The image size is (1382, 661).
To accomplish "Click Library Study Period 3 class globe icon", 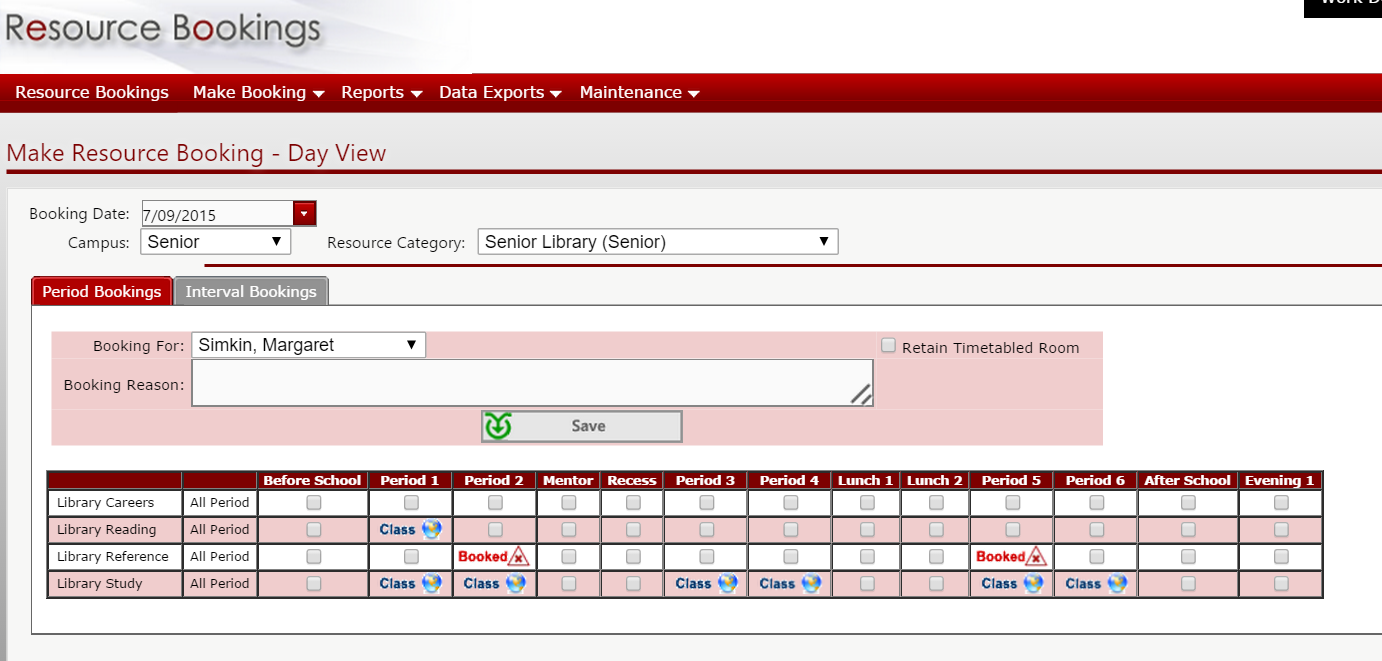I will [727, 584].
